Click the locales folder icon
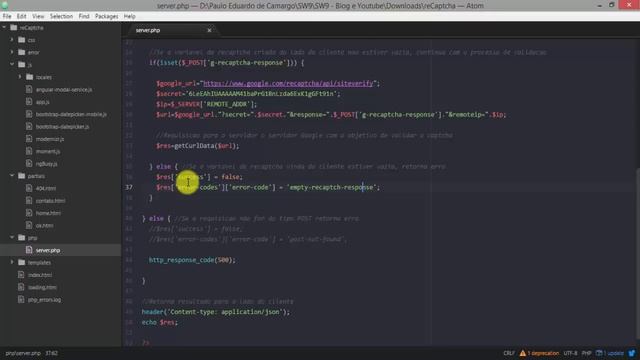The image size is (640, 360). click(x=29, y=77)
